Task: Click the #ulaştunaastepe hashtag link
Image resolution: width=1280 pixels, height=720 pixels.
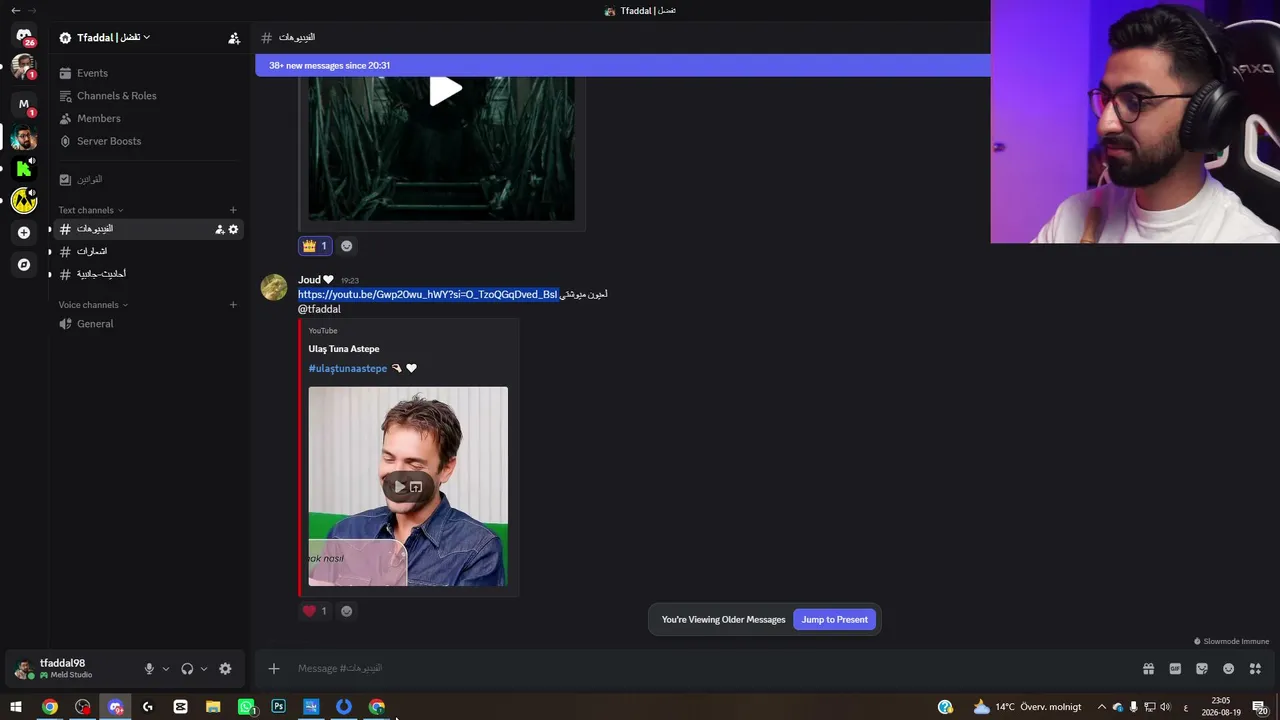Action: [x=347, y=369]
